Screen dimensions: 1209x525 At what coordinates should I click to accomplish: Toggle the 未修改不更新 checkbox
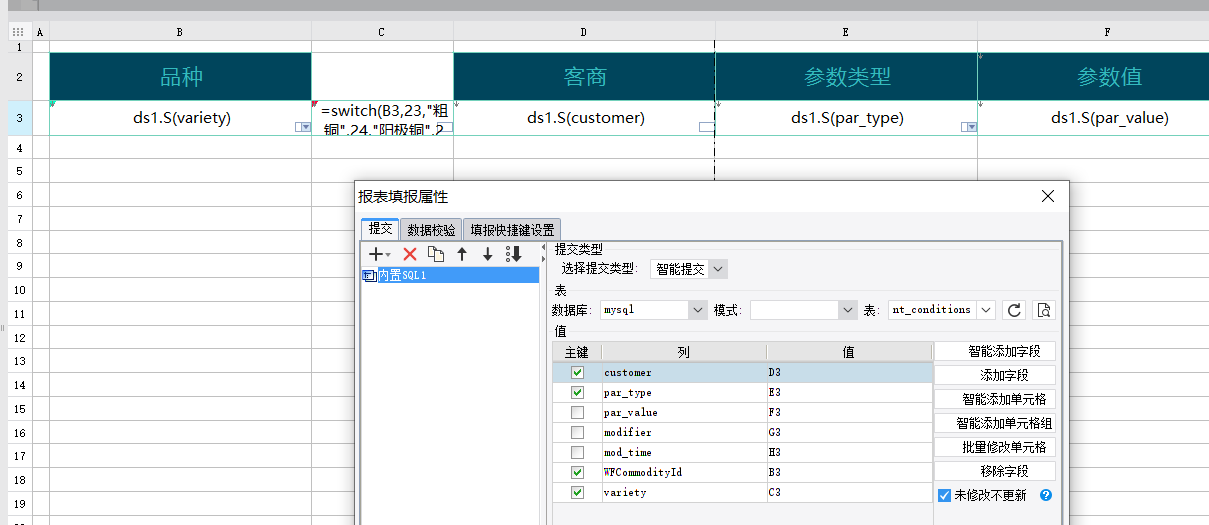pyautogui.click(x=945, y=495)
